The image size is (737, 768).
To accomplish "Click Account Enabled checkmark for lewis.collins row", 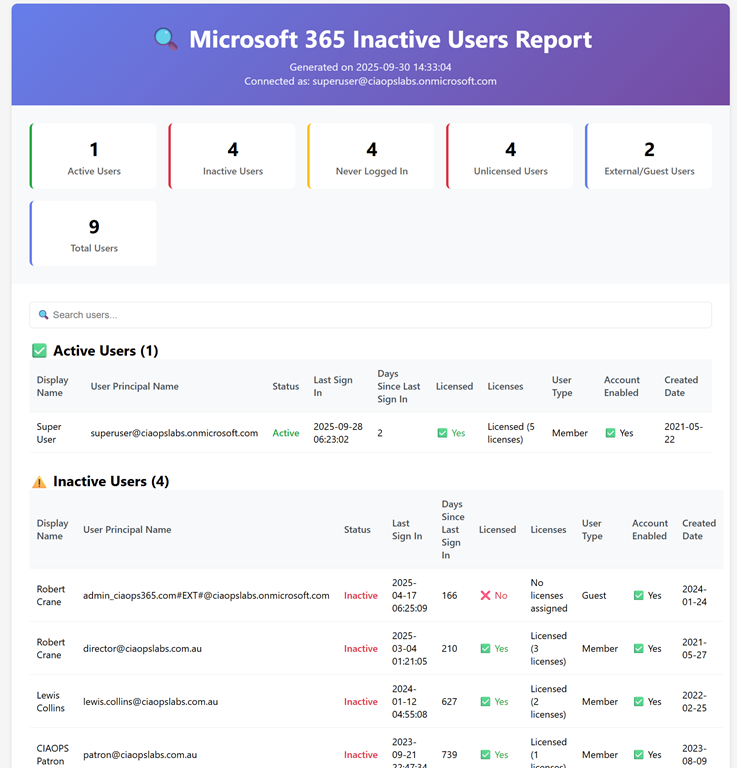I will (639, 702).
